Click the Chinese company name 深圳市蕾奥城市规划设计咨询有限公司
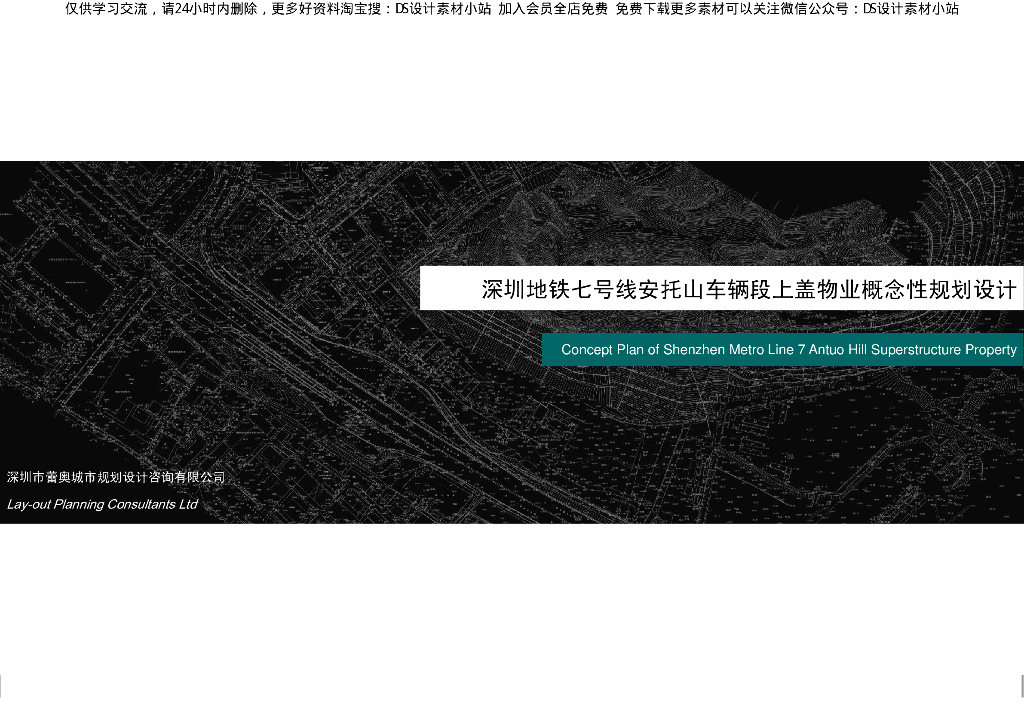This screenshot has width=1024, height=724. point(116,478)
